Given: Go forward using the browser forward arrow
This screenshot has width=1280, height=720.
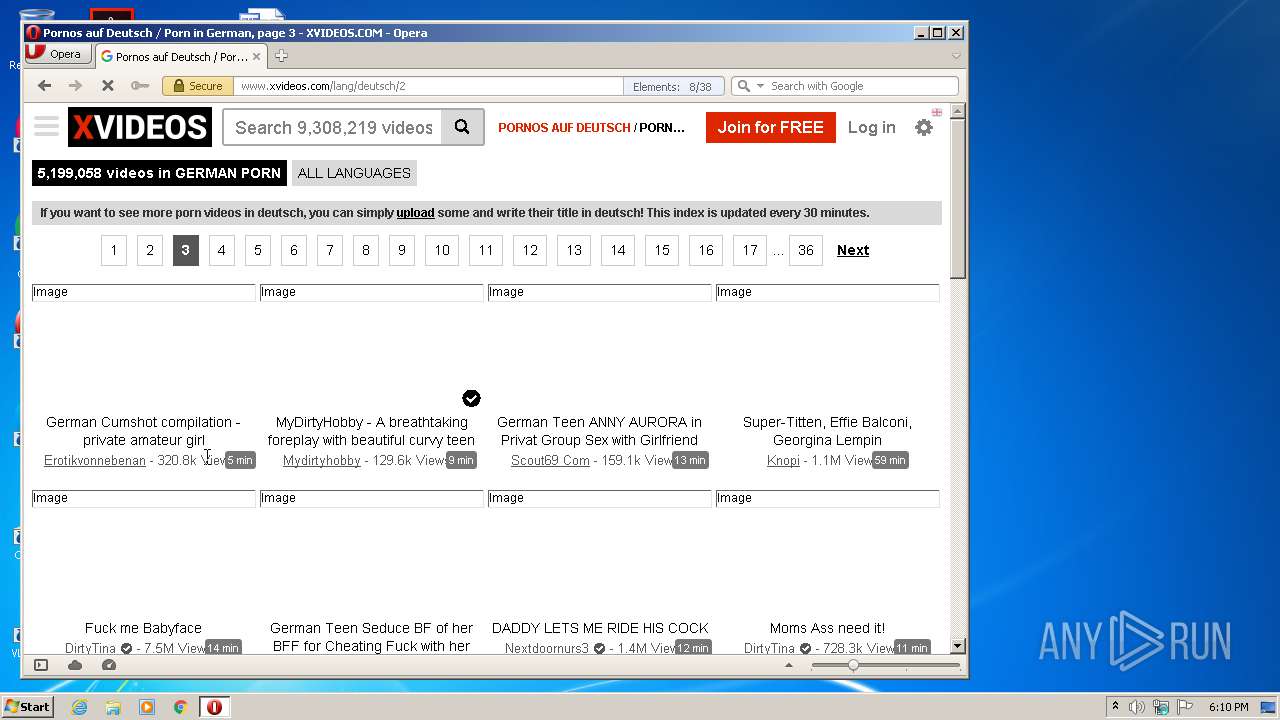Looking at the screenshot, I should [x=75, y=86].
